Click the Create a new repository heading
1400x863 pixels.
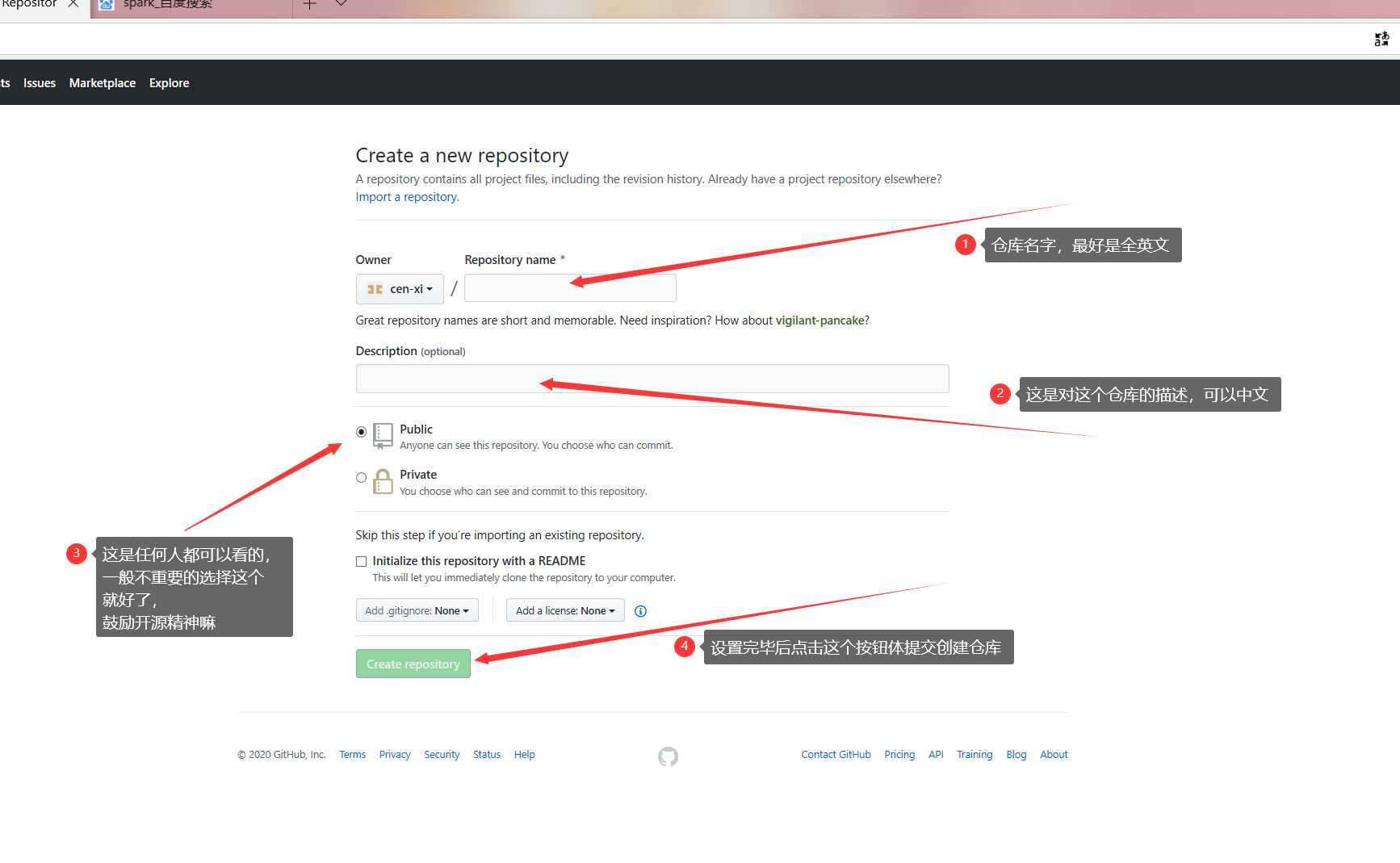pos(462,155)
